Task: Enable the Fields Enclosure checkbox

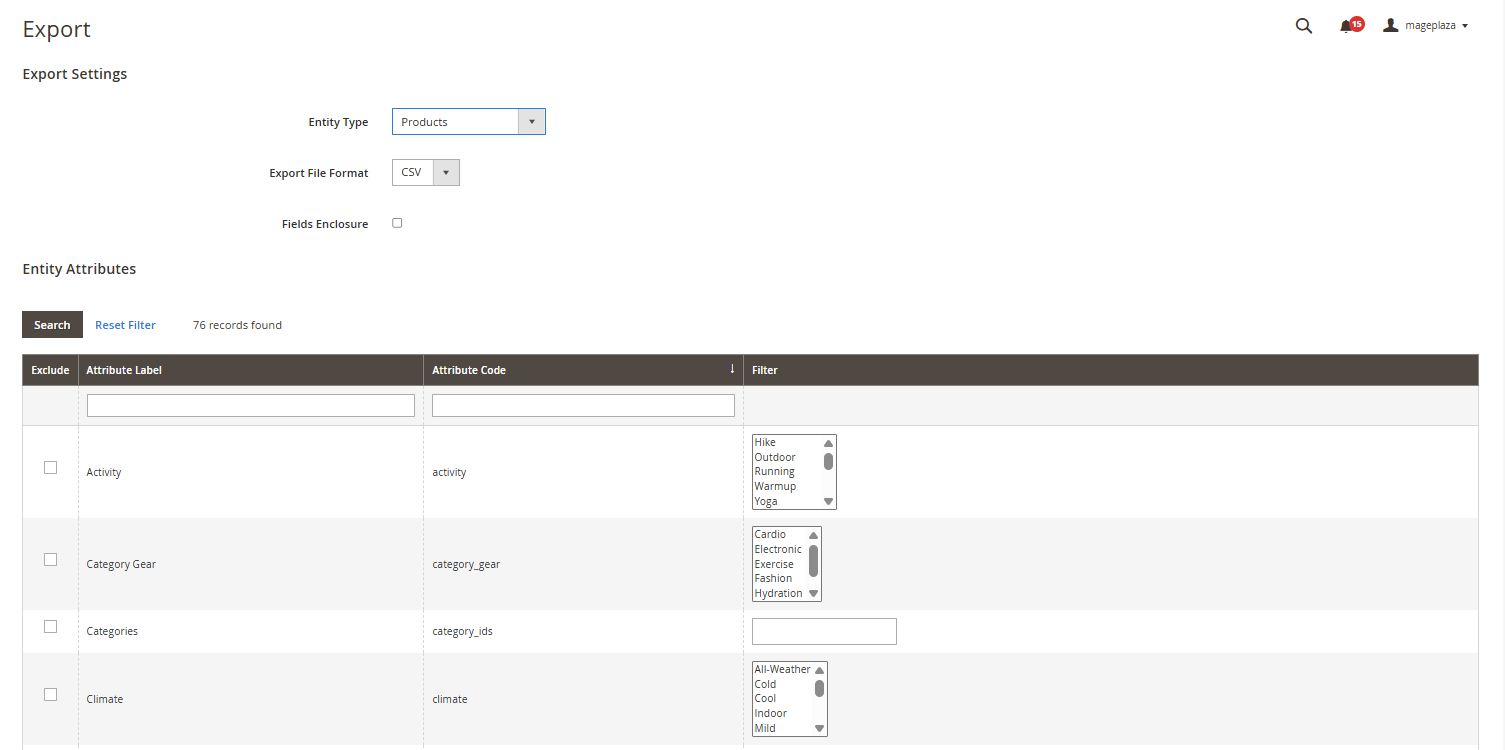Action: (397, 223)
